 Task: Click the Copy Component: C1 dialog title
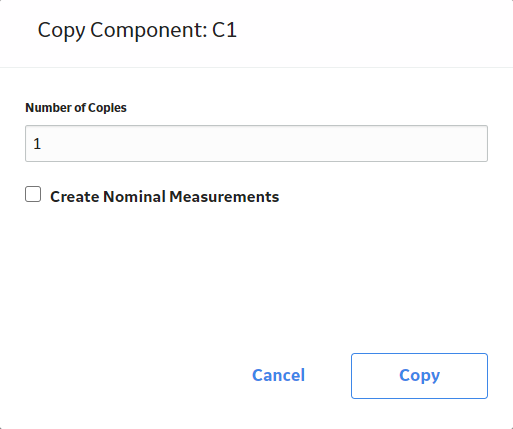click(137, 30)
